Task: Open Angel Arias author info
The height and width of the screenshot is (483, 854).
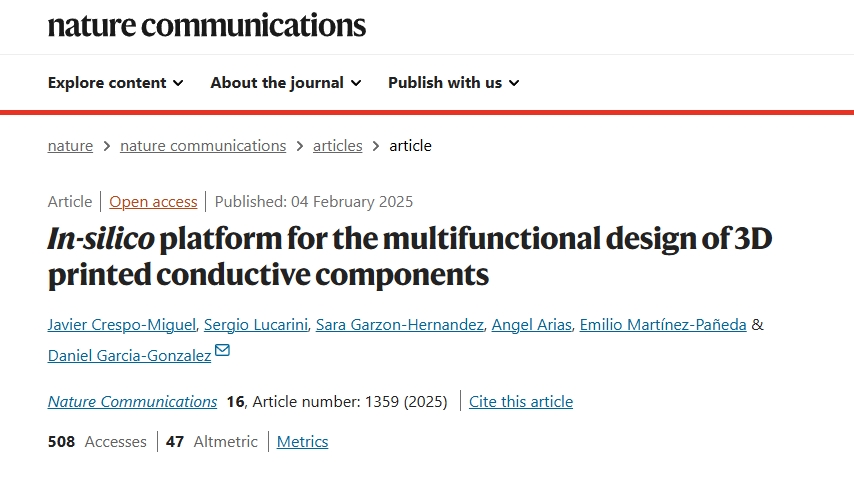Action: (531, 325)
